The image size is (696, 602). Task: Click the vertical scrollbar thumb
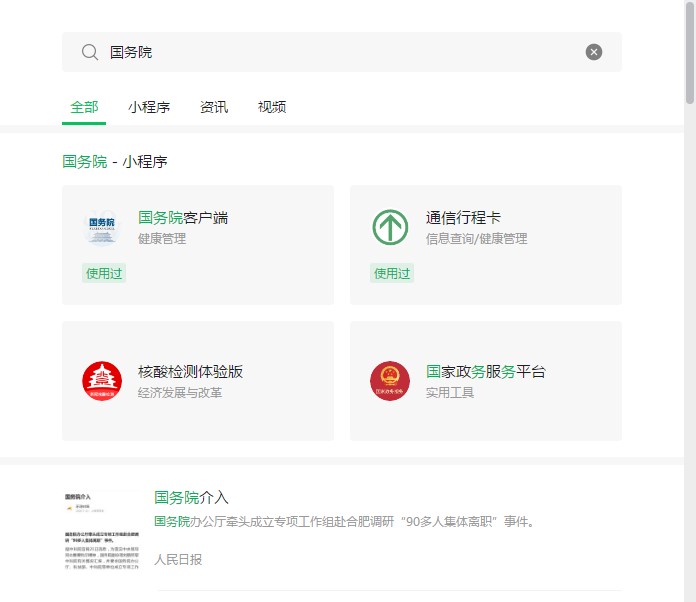690,52
